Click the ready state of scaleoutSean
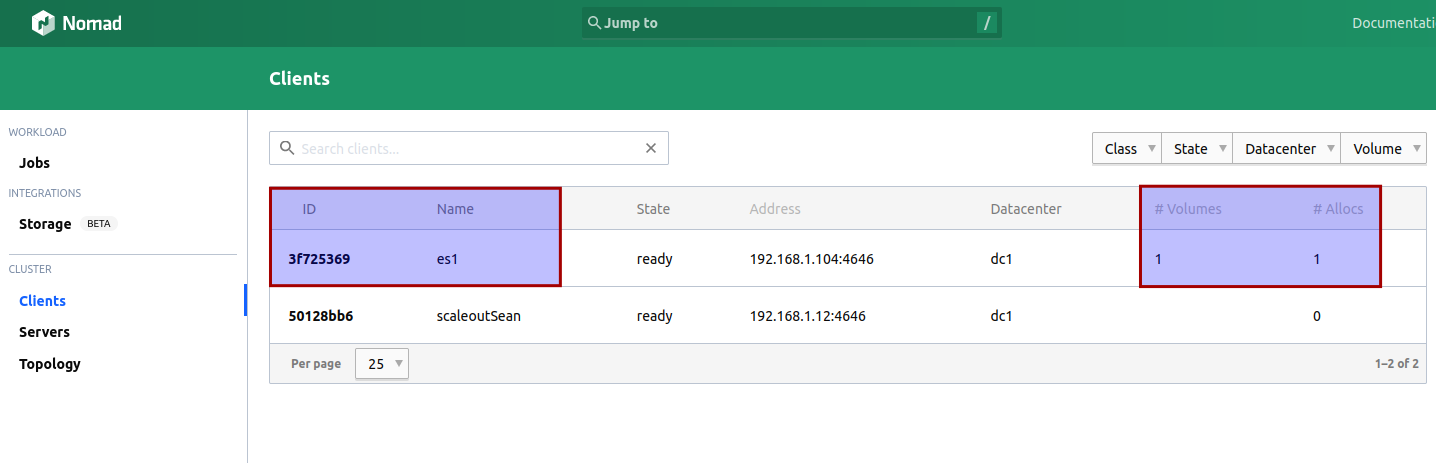Viewport: 1436px width, 463px height. click(654, 316)
